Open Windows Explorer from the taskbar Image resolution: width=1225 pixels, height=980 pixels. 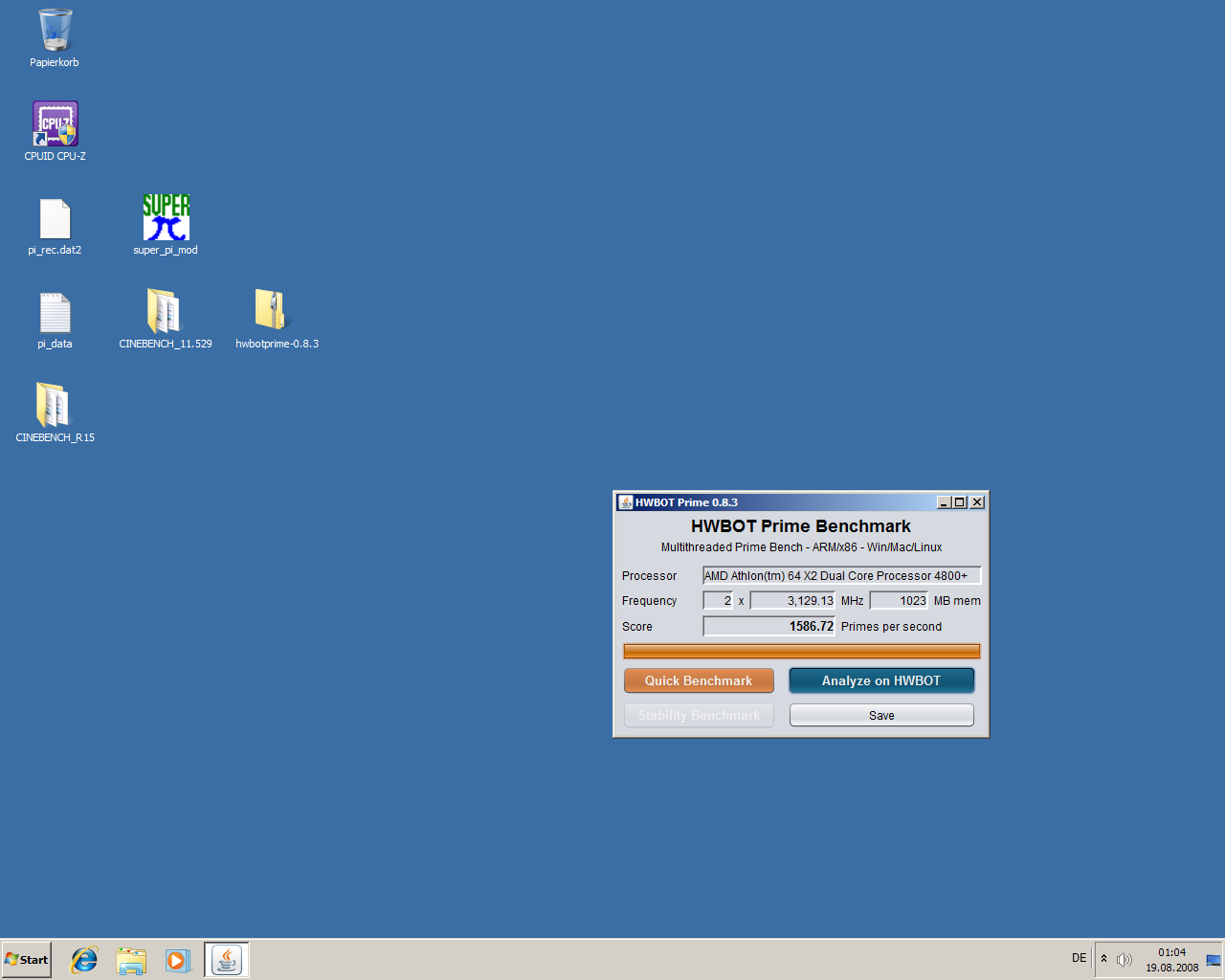click(x=131, y=960)
